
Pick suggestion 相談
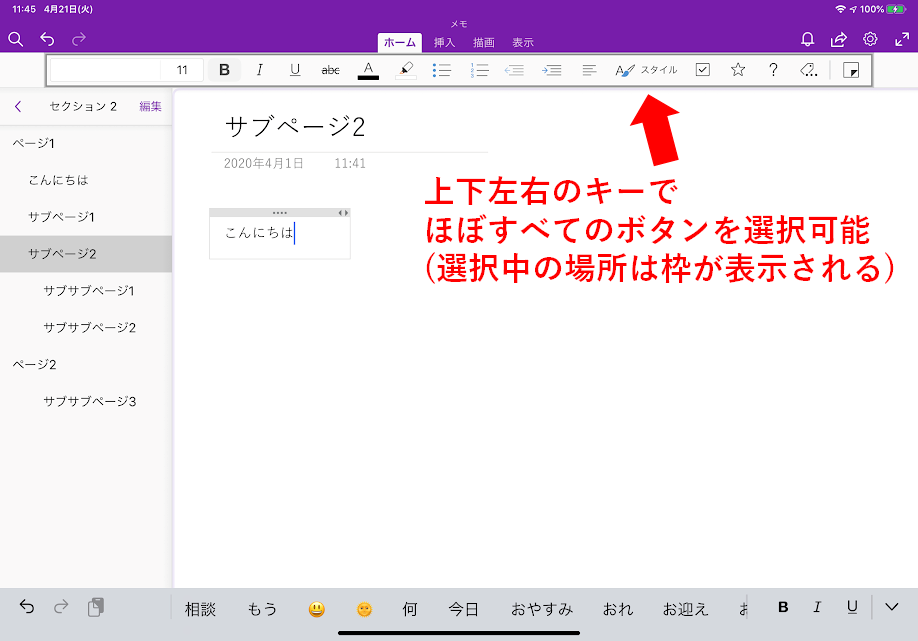click(200, 609)
